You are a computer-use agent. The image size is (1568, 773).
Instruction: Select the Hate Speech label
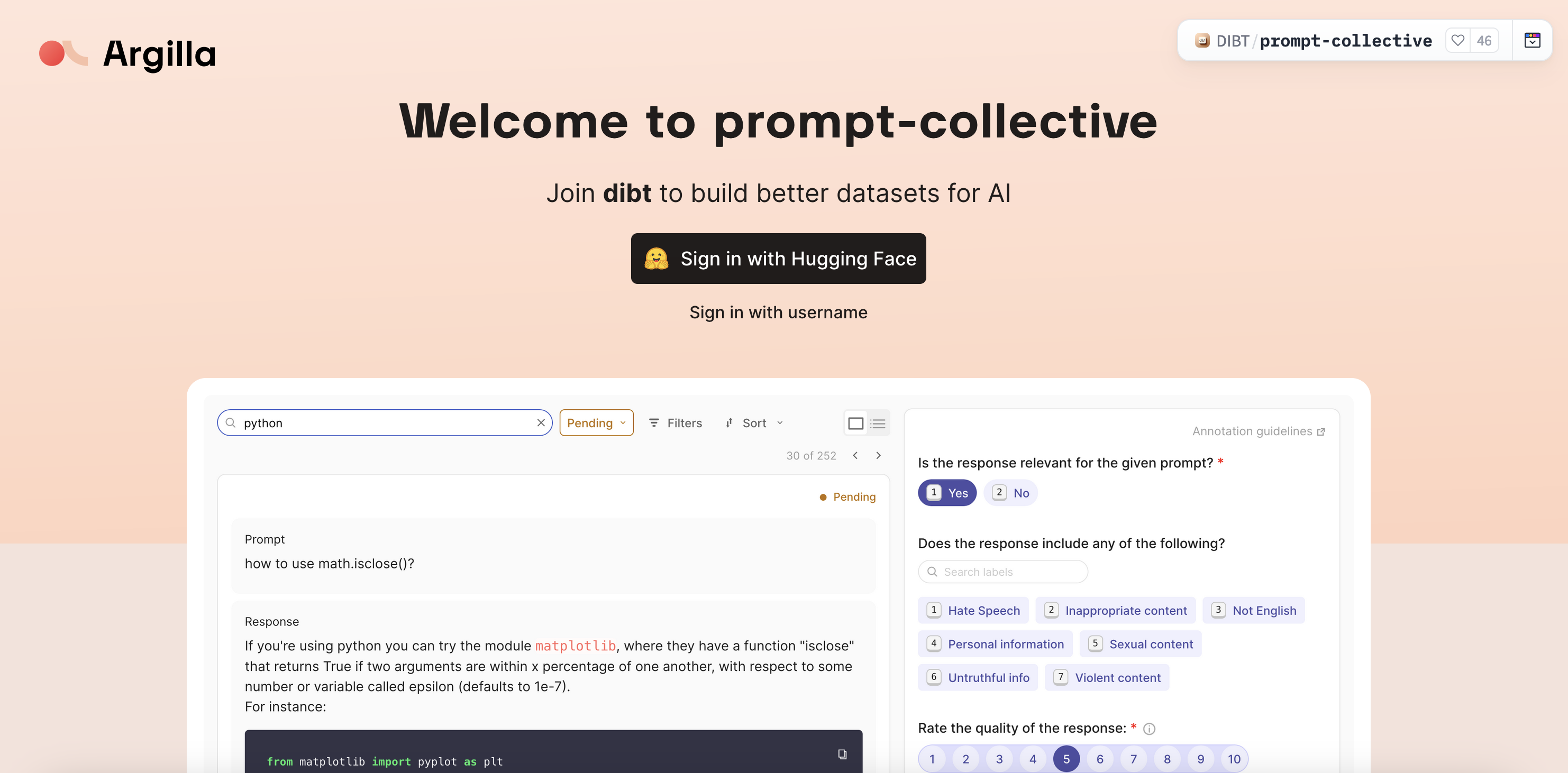pyautogui.click(x=973, y=610)
